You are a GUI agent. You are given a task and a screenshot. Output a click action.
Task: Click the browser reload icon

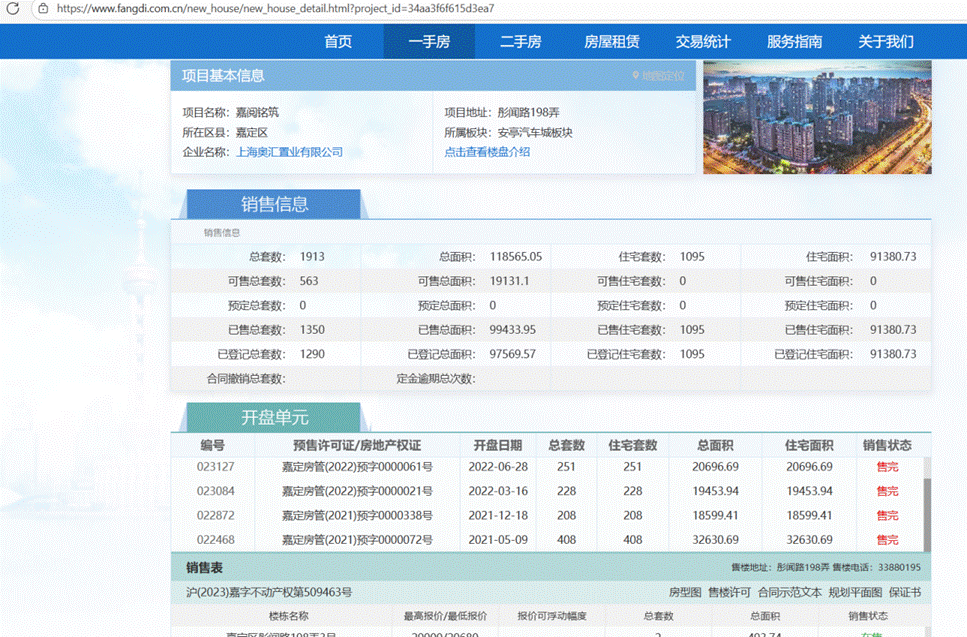click(14, 8)
